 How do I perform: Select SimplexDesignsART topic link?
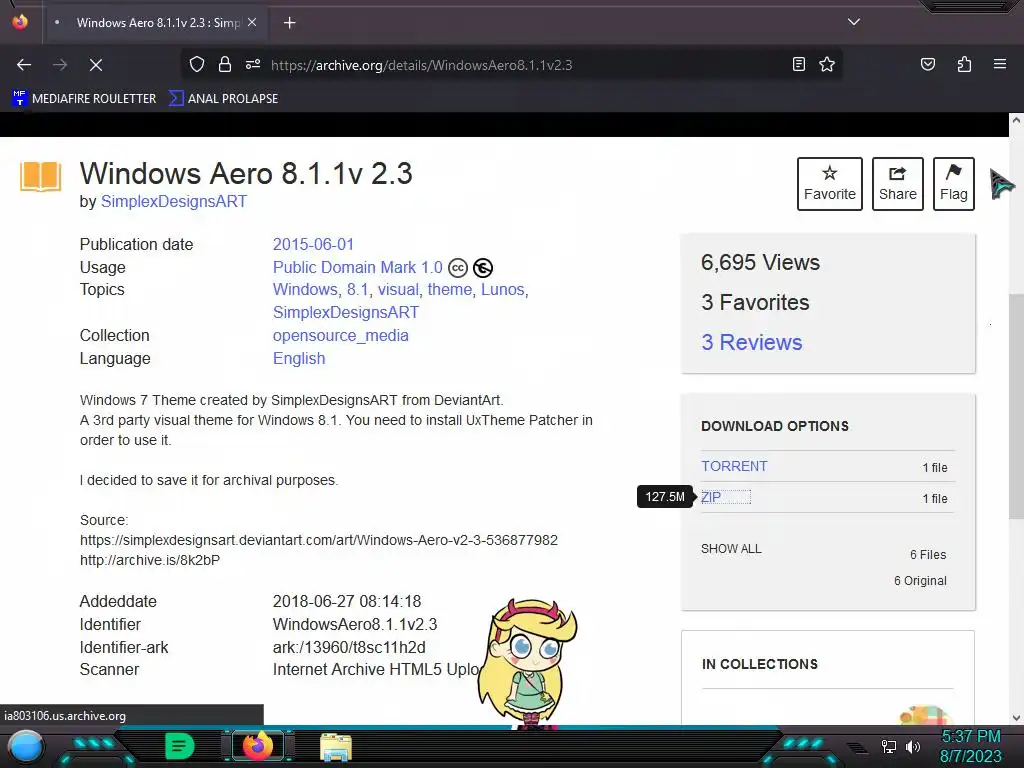345,312
